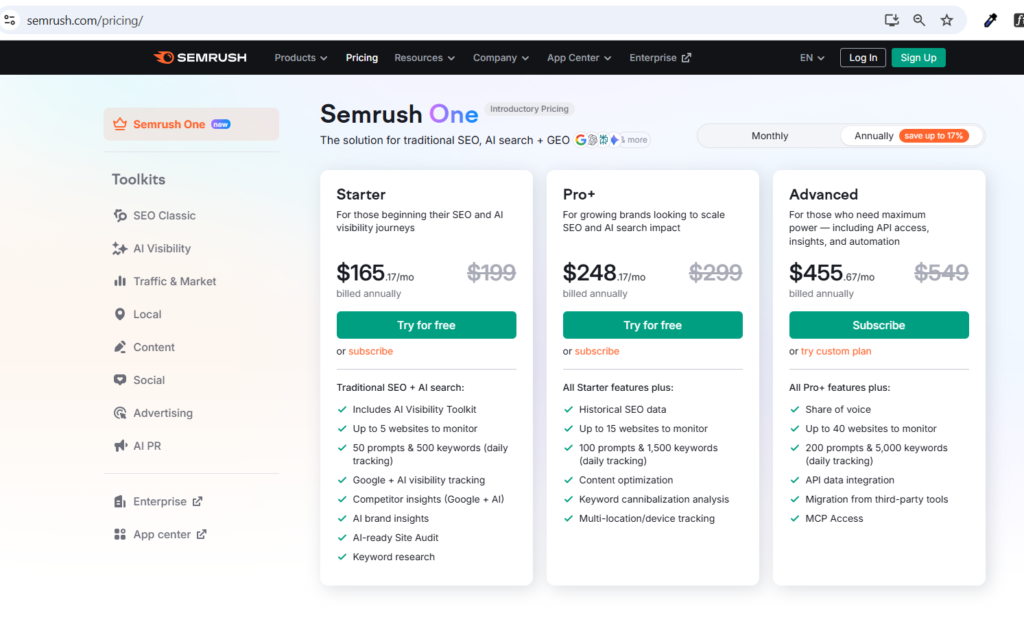Open the Products dropdown menu
The width and height of the screenshot is (1024, 637).
tap(300, 57)
